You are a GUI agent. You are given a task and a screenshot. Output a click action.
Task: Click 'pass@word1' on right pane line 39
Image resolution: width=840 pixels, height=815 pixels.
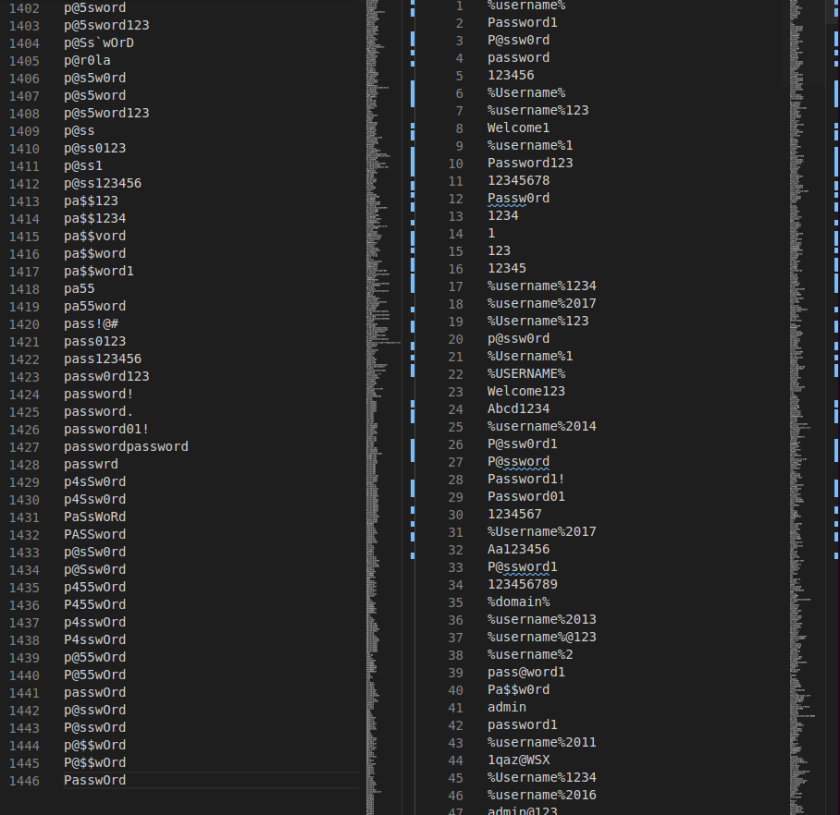point(526,673)
